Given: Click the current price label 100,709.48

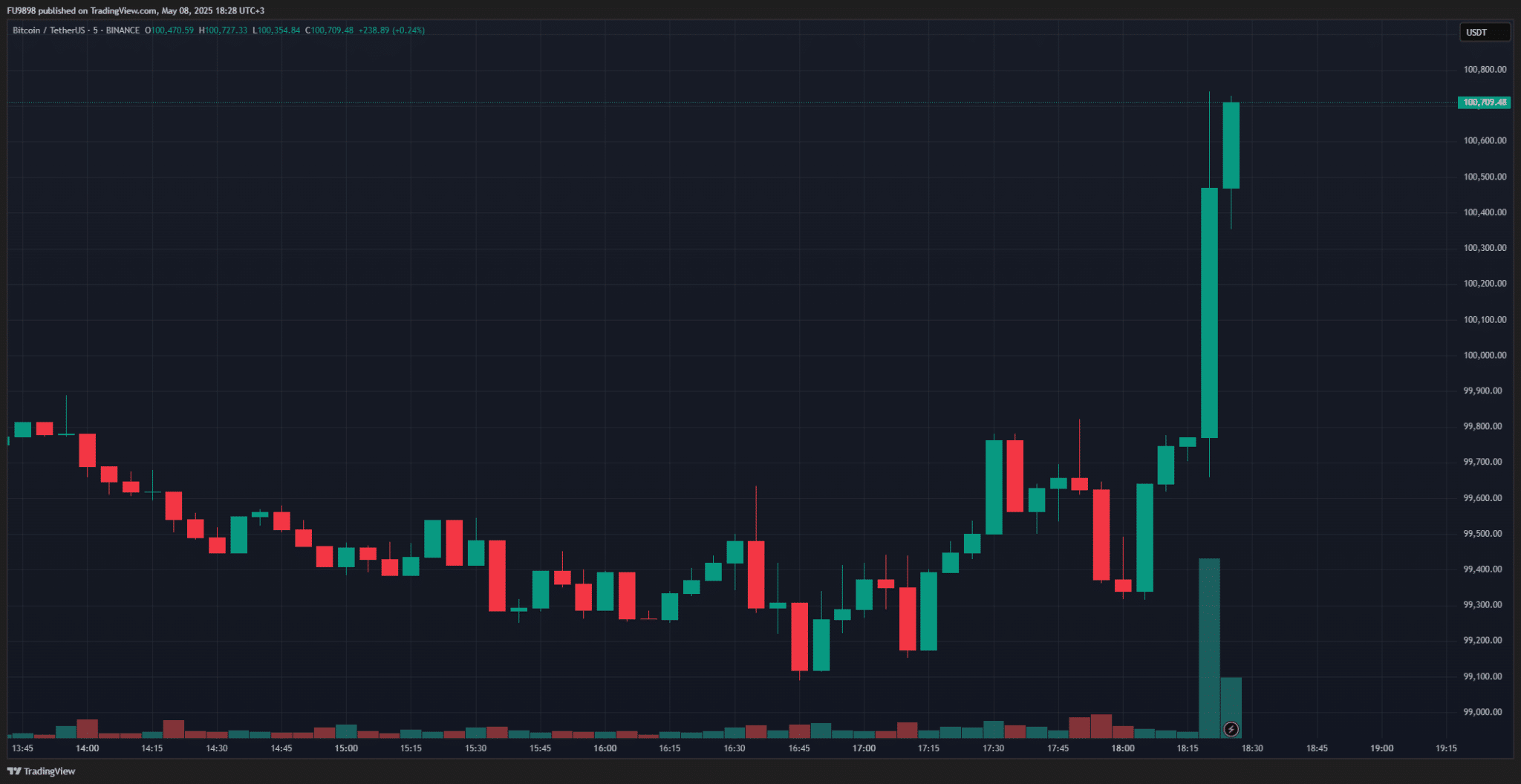Looking at the screenshot, I should click(1485, 102).
